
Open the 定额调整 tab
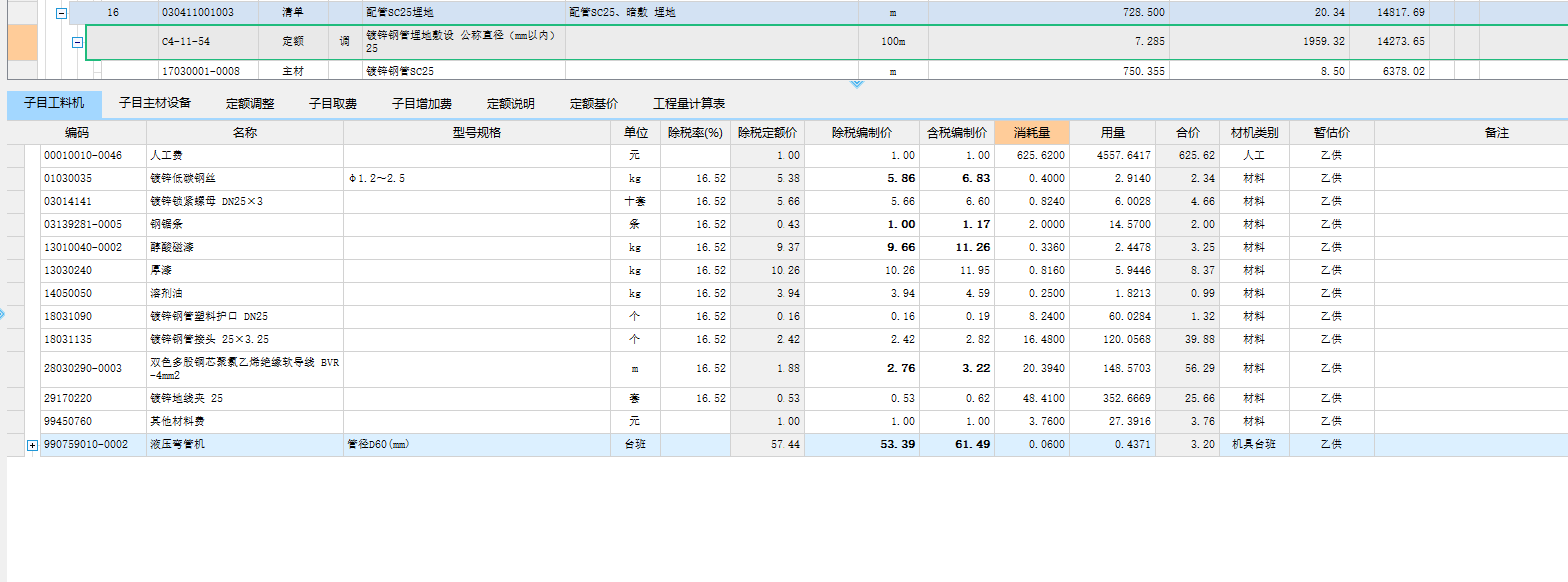click(x=250, y=104)
